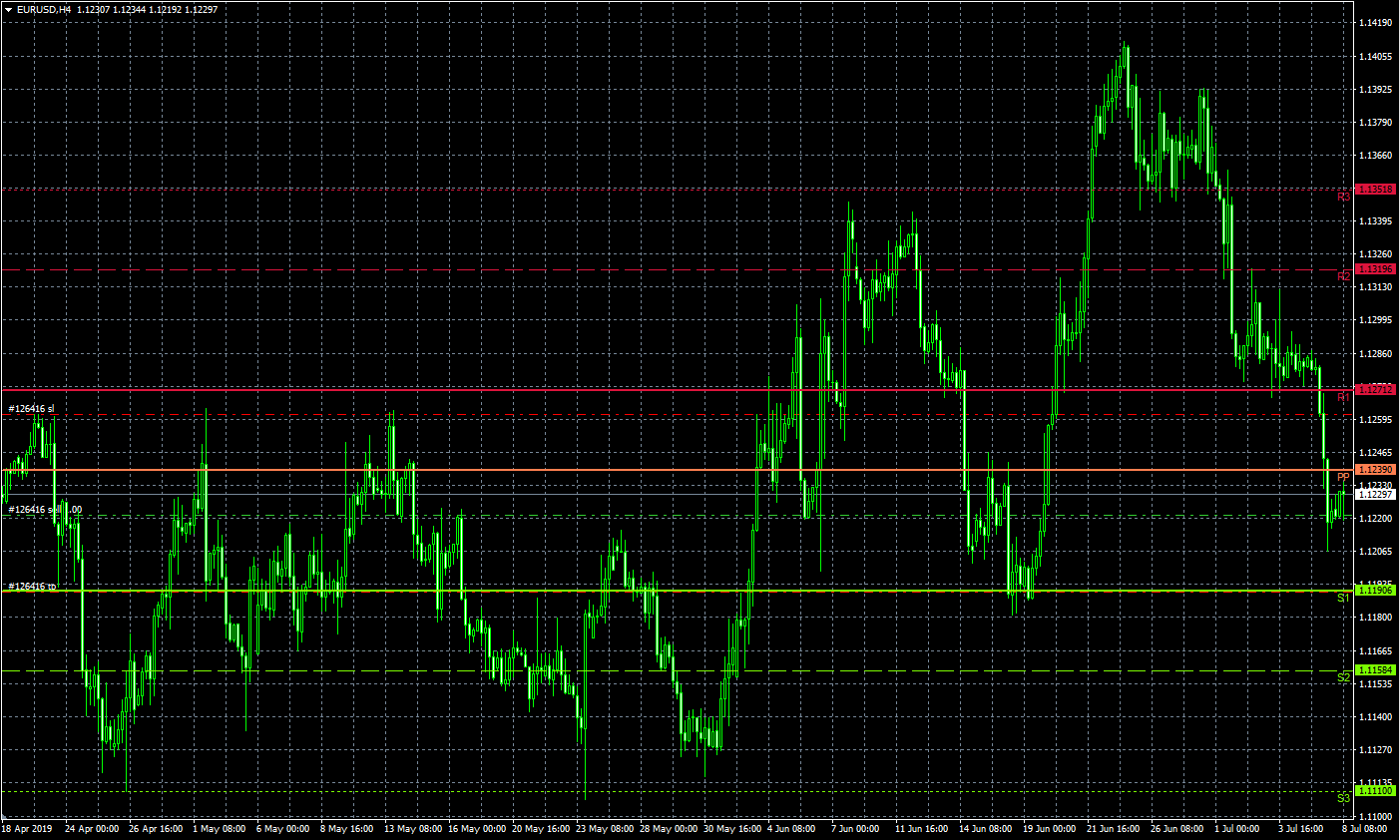Click the S1 support label

pos(1344,598)
